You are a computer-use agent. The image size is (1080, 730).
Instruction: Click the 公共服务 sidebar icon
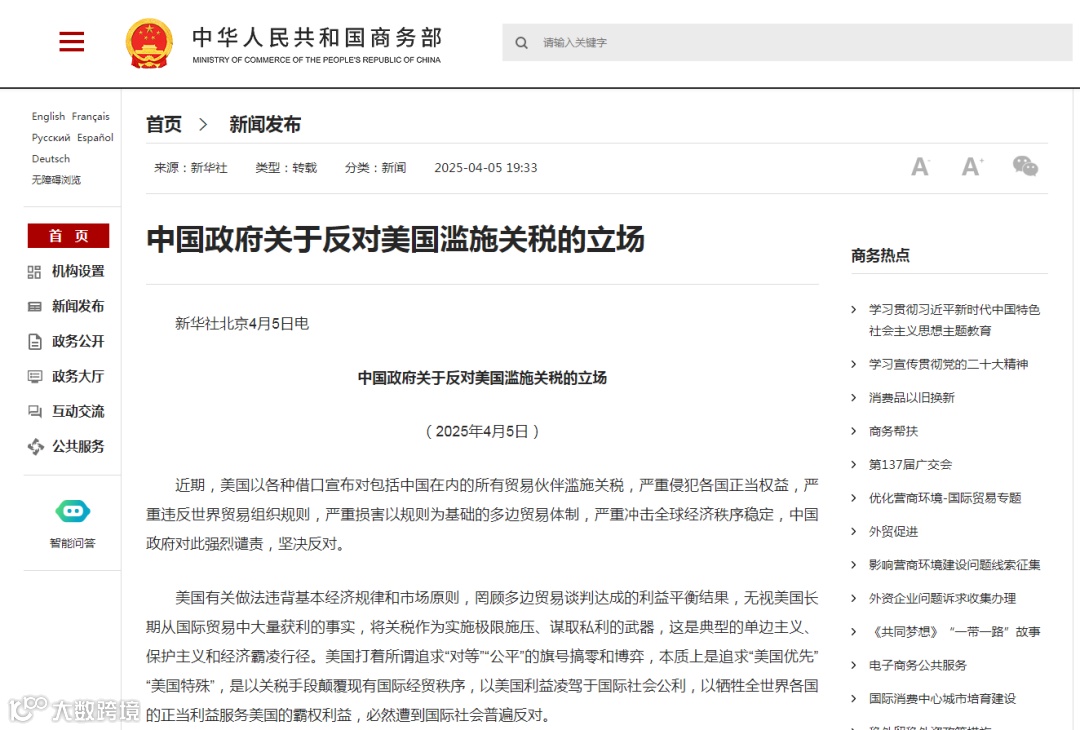pyautogui.click(x=35, y=447)
